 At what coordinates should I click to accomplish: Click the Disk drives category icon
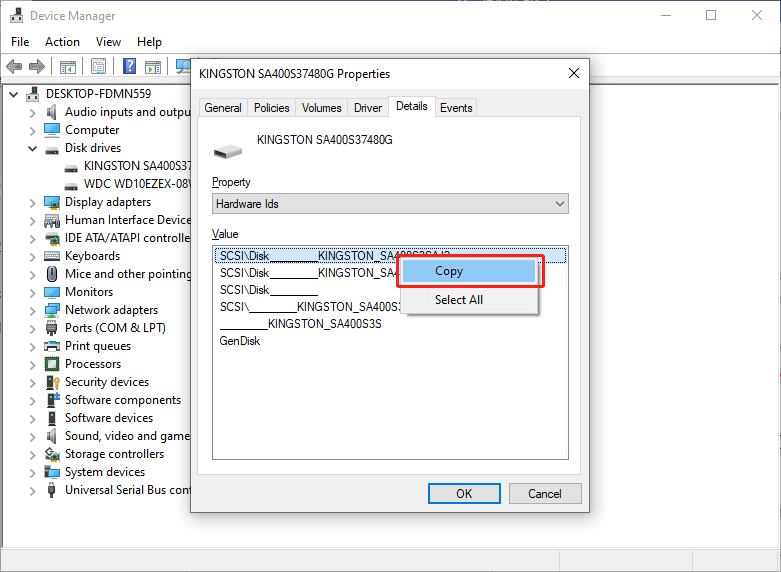point(52,149)
